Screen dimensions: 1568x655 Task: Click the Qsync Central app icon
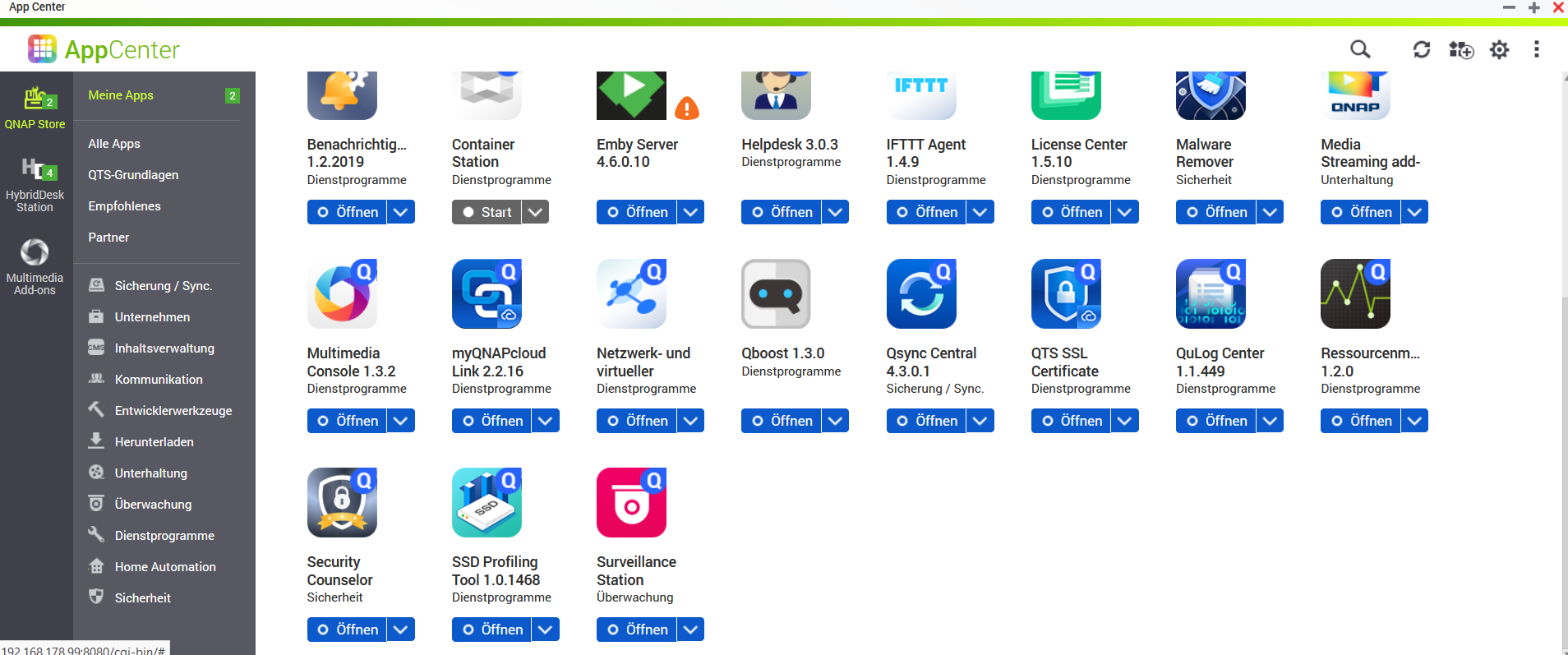point(921,294)
